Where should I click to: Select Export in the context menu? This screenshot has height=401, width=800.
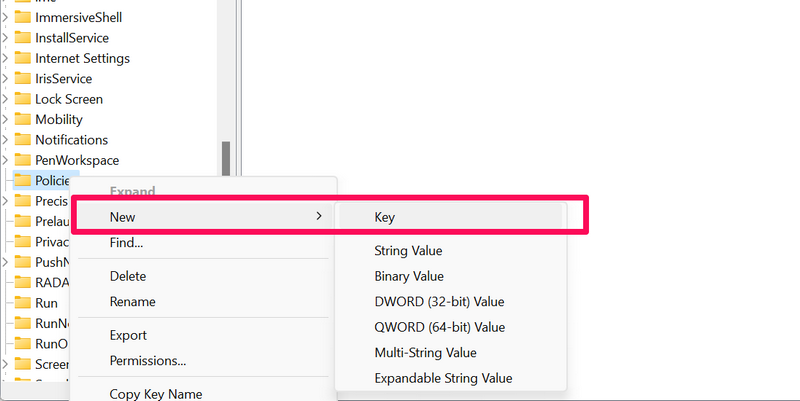click(128, 336)
